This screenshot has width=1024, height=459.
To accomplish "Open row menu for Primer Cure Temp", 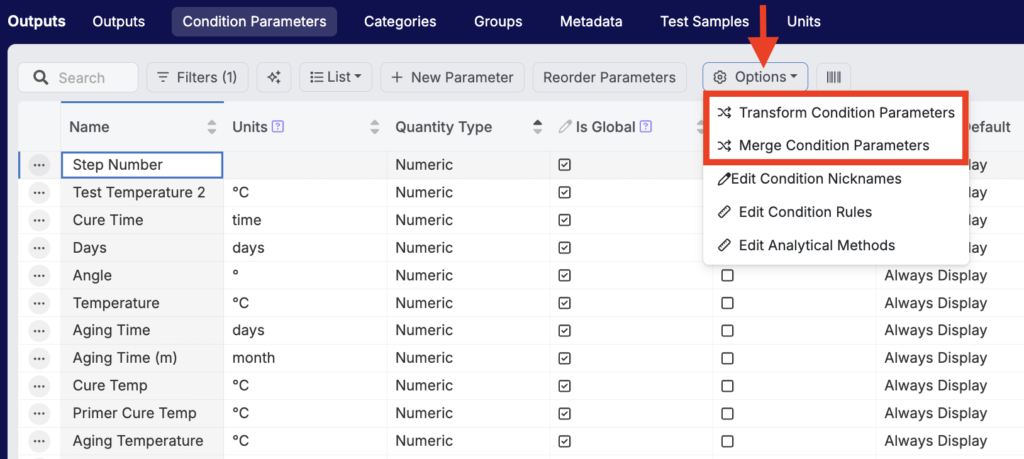I will pos(39,413).
